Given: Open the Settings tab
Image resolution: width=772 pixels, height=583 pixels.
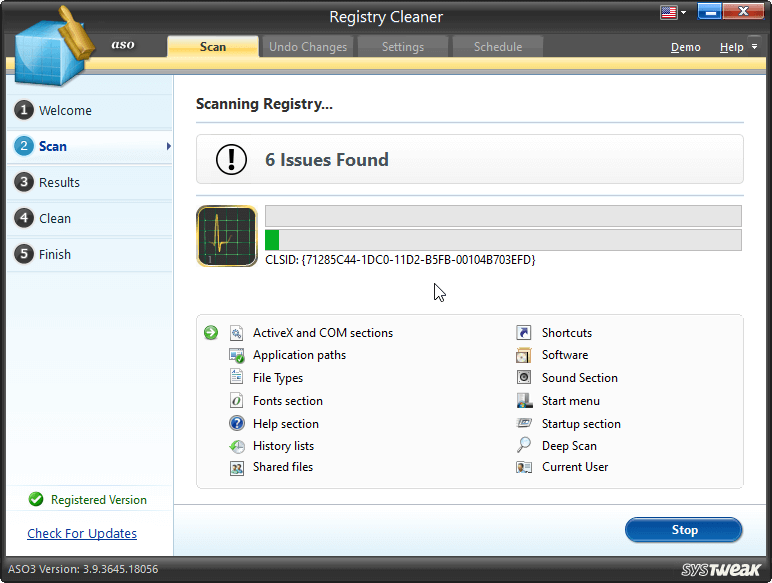Looking at the screenshot, I should coord(403,47).
